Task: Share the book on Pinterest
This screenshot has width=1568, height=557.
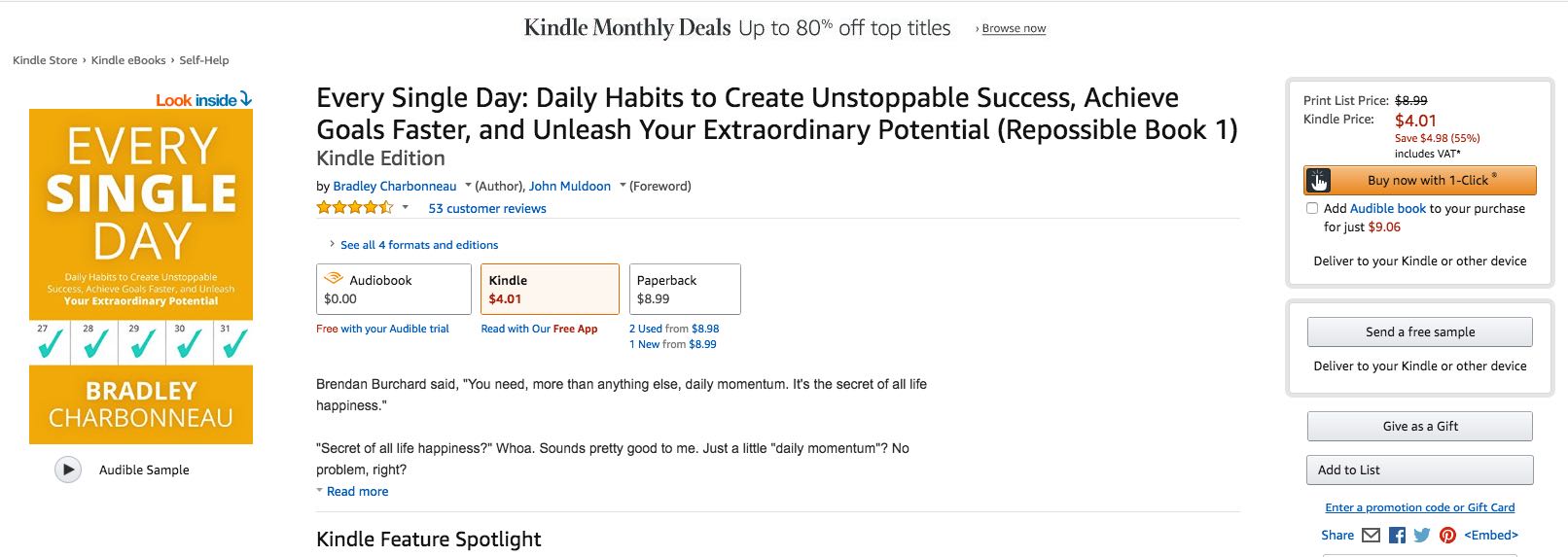Action: pos(1447,535)
